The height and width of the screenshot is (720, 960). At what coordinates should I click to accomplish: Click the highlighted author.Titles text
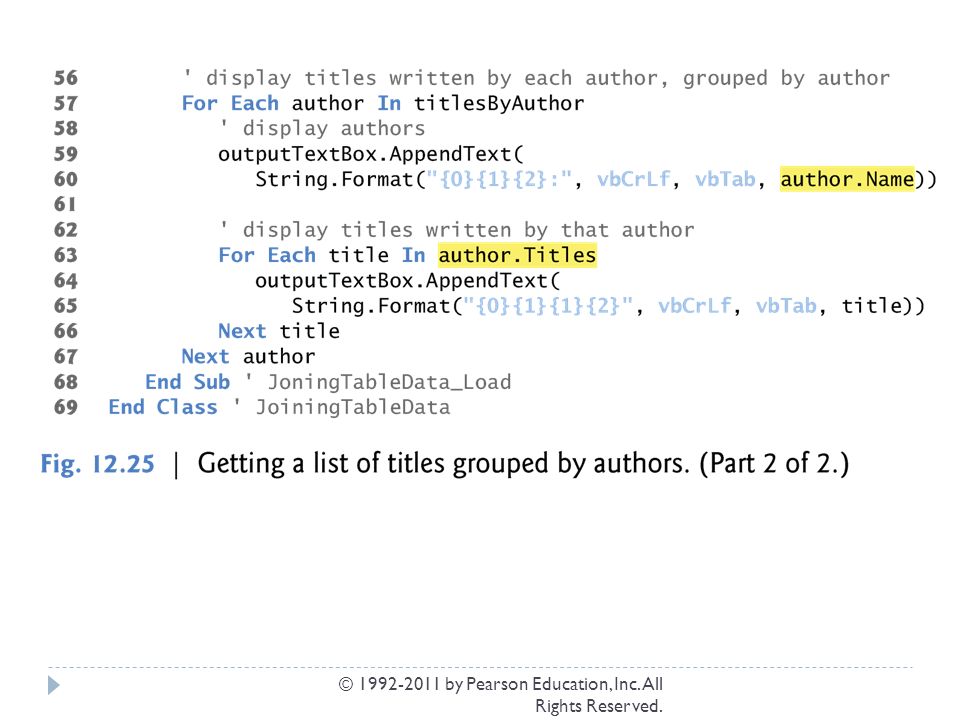pyautogui.click(x=517, y=255)
